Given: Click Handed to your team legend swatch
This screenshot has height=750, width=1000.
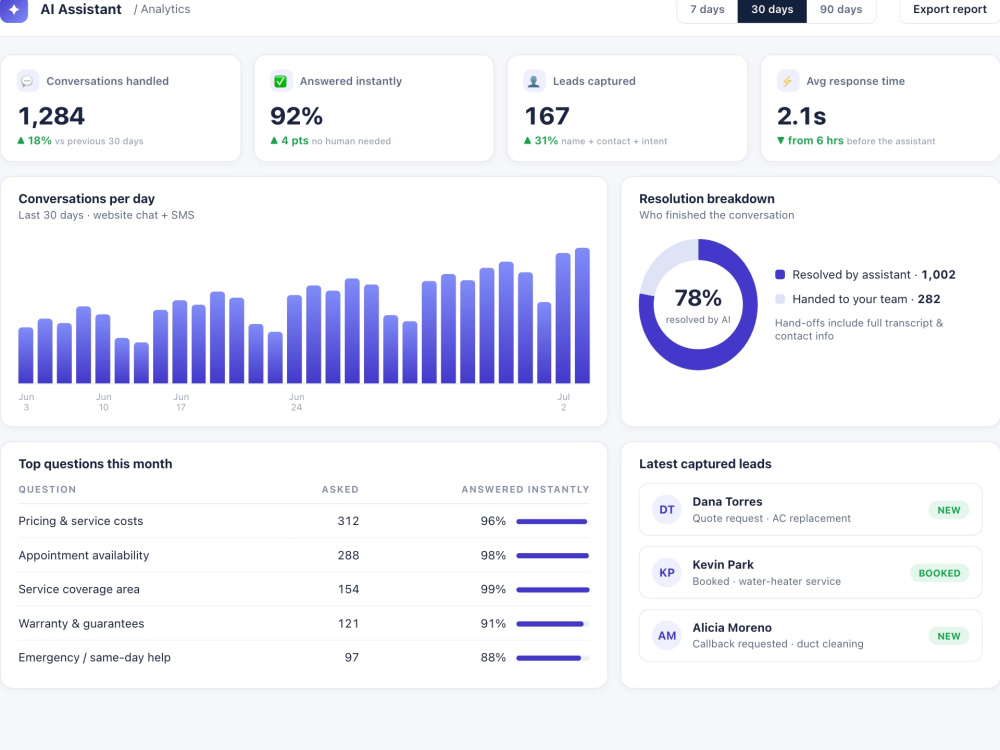Looking at the screenshot, I should [780, 299].
